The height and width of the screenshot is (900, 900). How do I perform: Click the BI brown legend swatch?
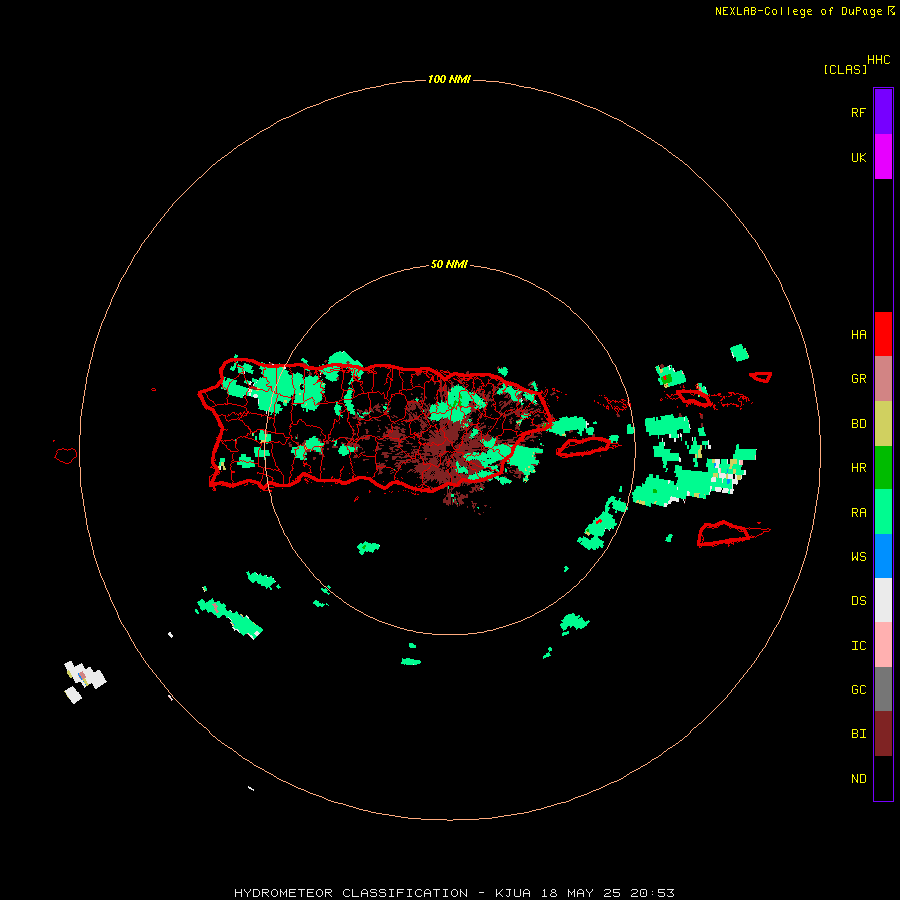click(x=883, y=734)
